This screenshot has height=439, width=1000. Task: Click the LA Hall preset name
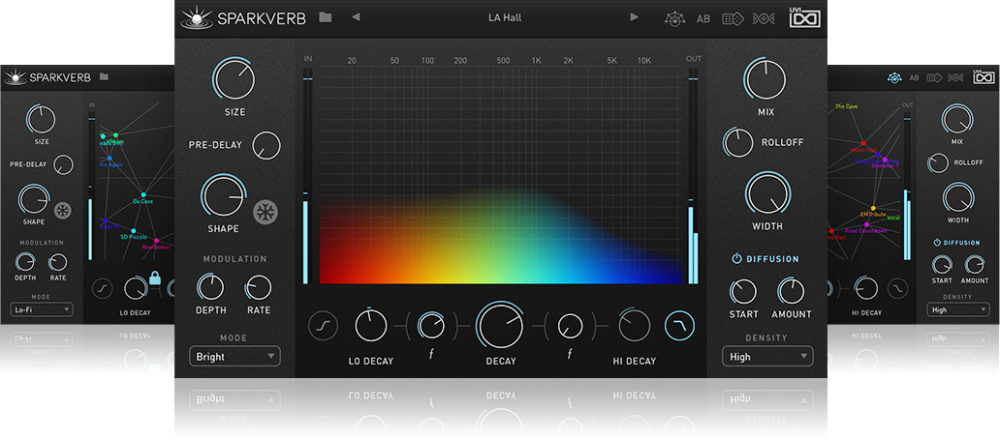(x=504, y=17)
